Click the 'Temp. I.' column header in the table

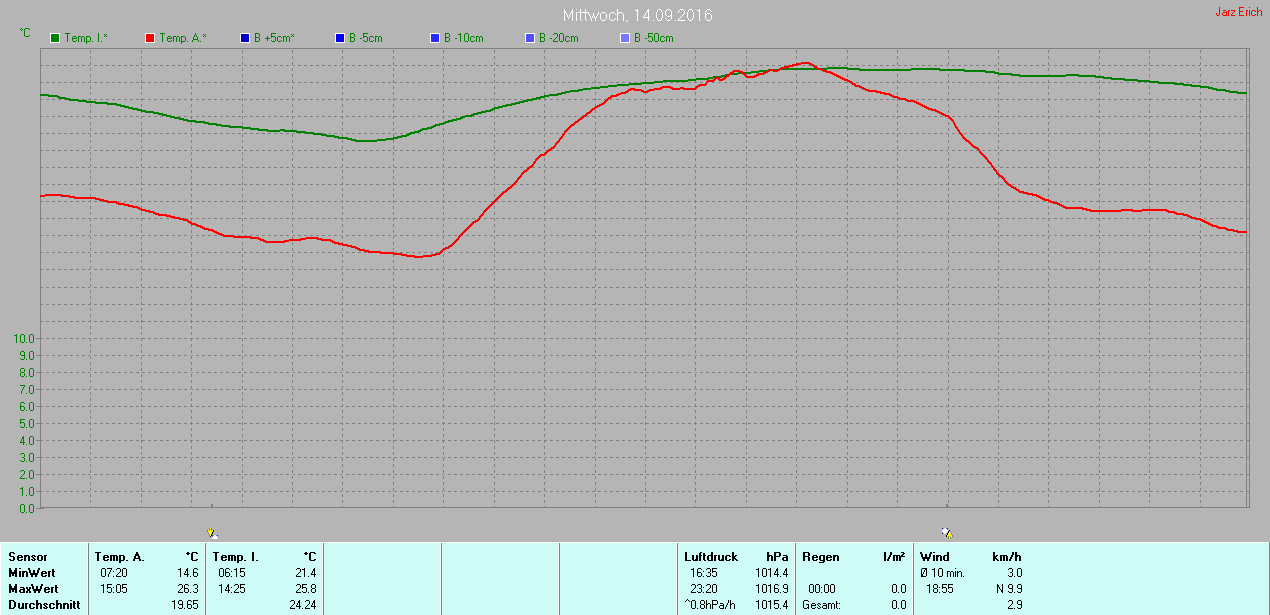[236, 557]
